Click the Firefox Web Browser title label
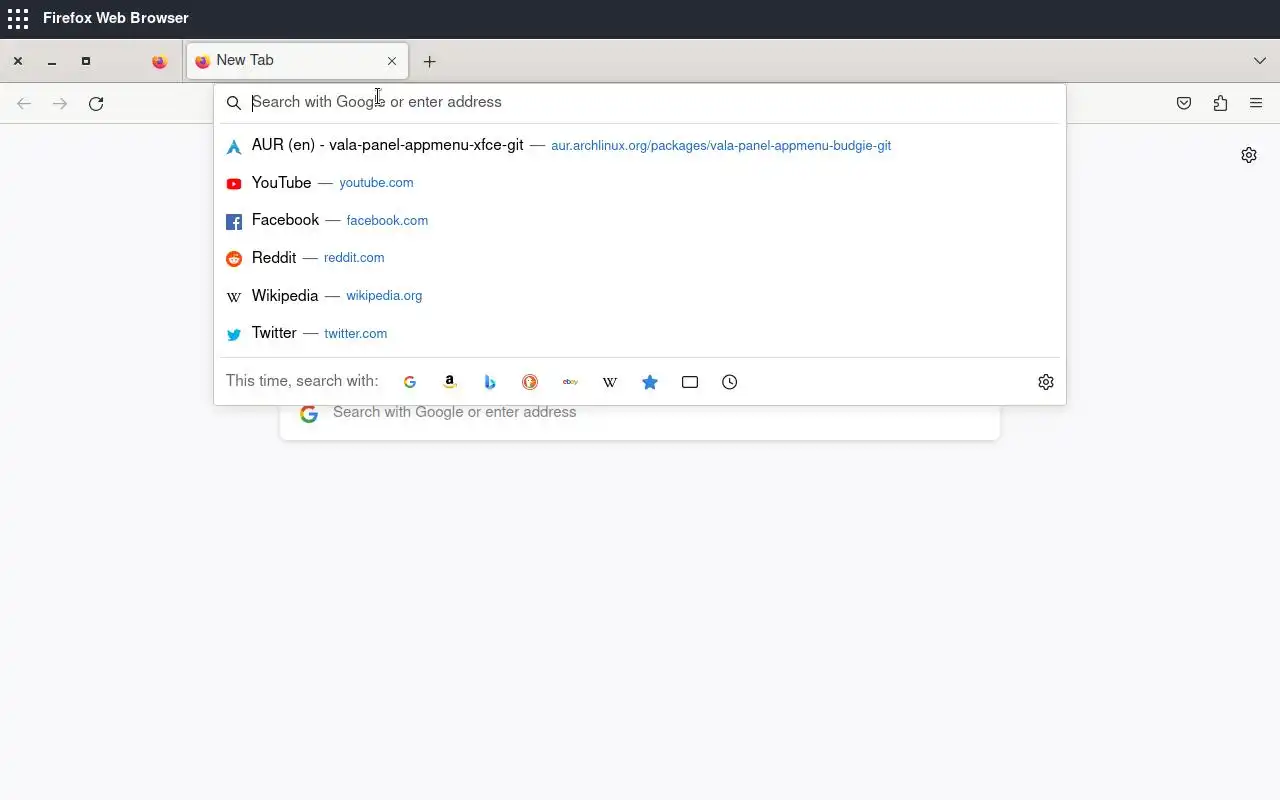Viewport: 1280px width, 800px height. (116, 18)
